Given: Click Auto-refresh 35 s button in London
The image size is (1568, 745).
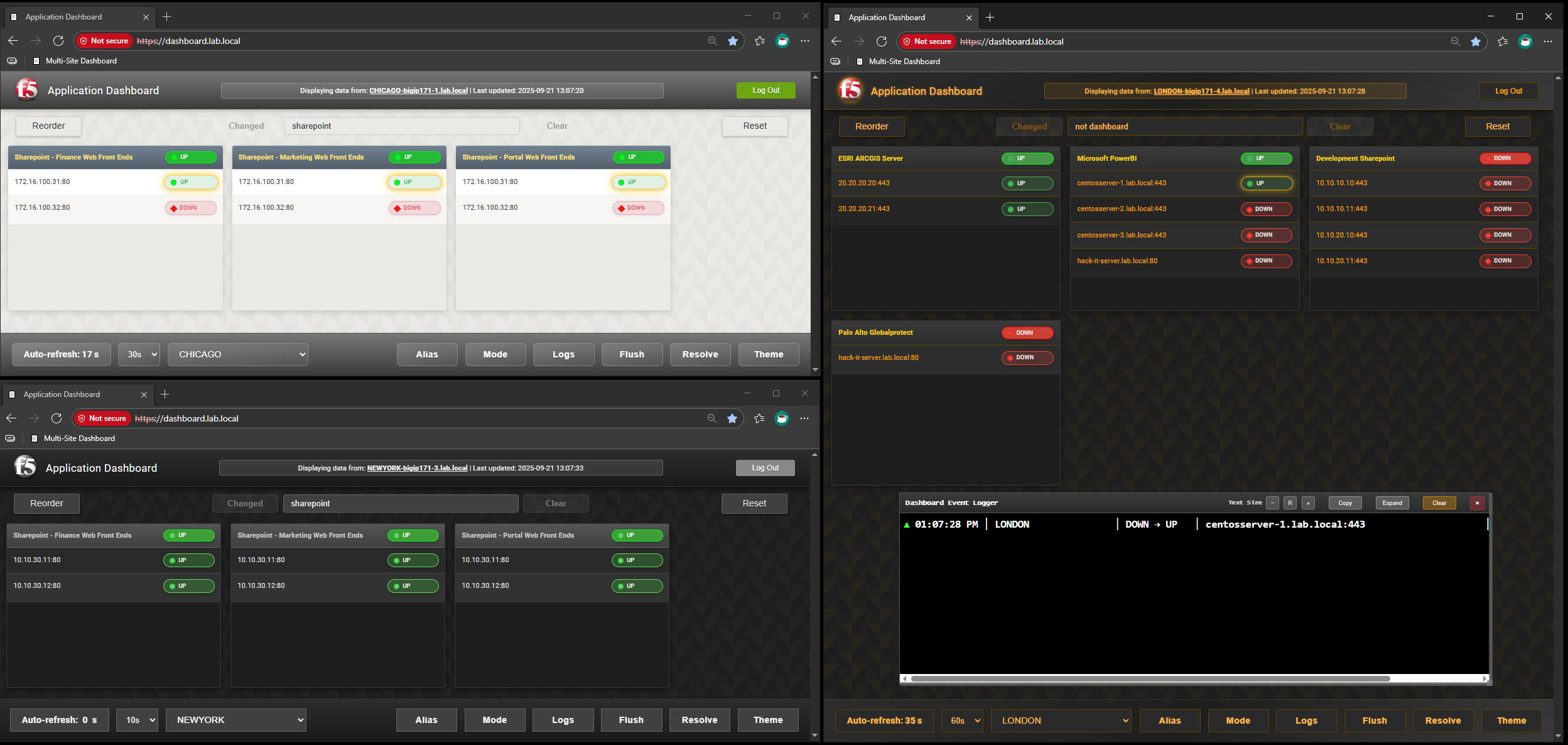Looking at the screenshot, I should [x=884, y=721].
